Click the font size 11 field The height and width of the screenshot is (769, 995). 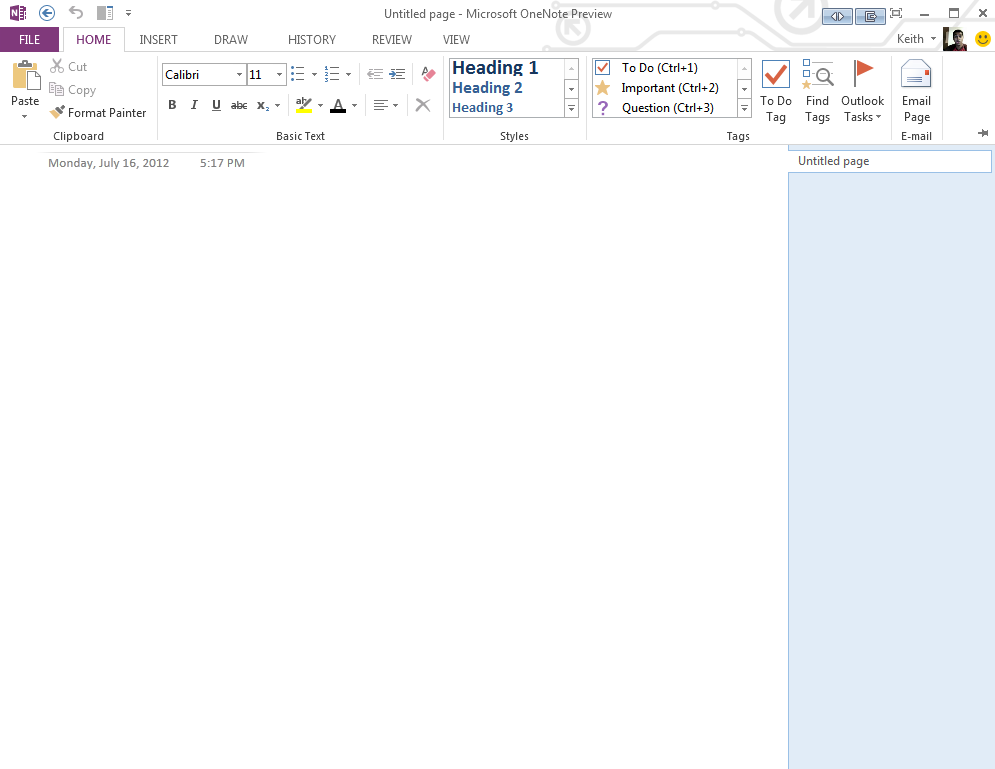[x=260, y=75]
